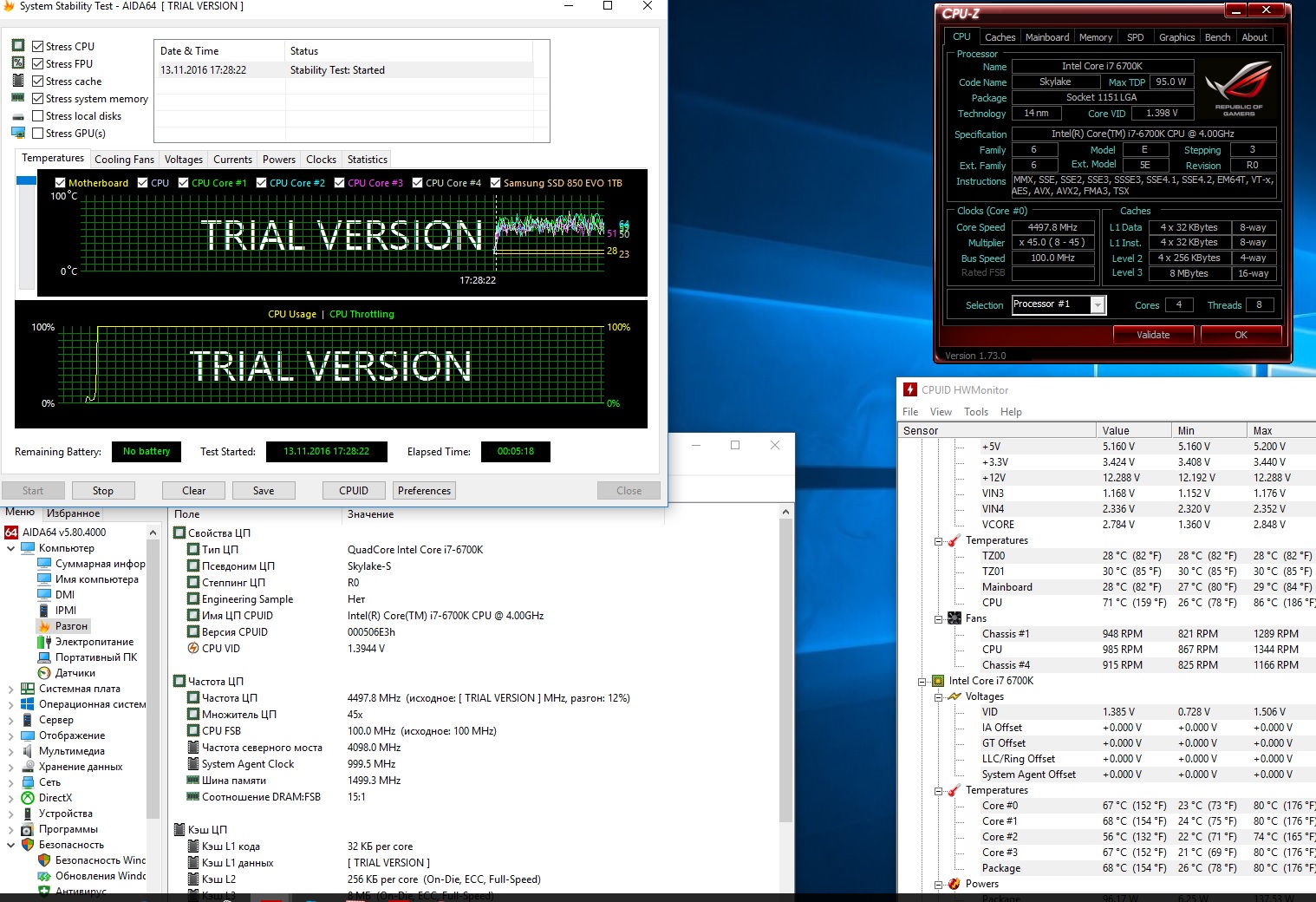Switch to the Cooling Fans tab

pyautogui.click(x=124, y=160)
